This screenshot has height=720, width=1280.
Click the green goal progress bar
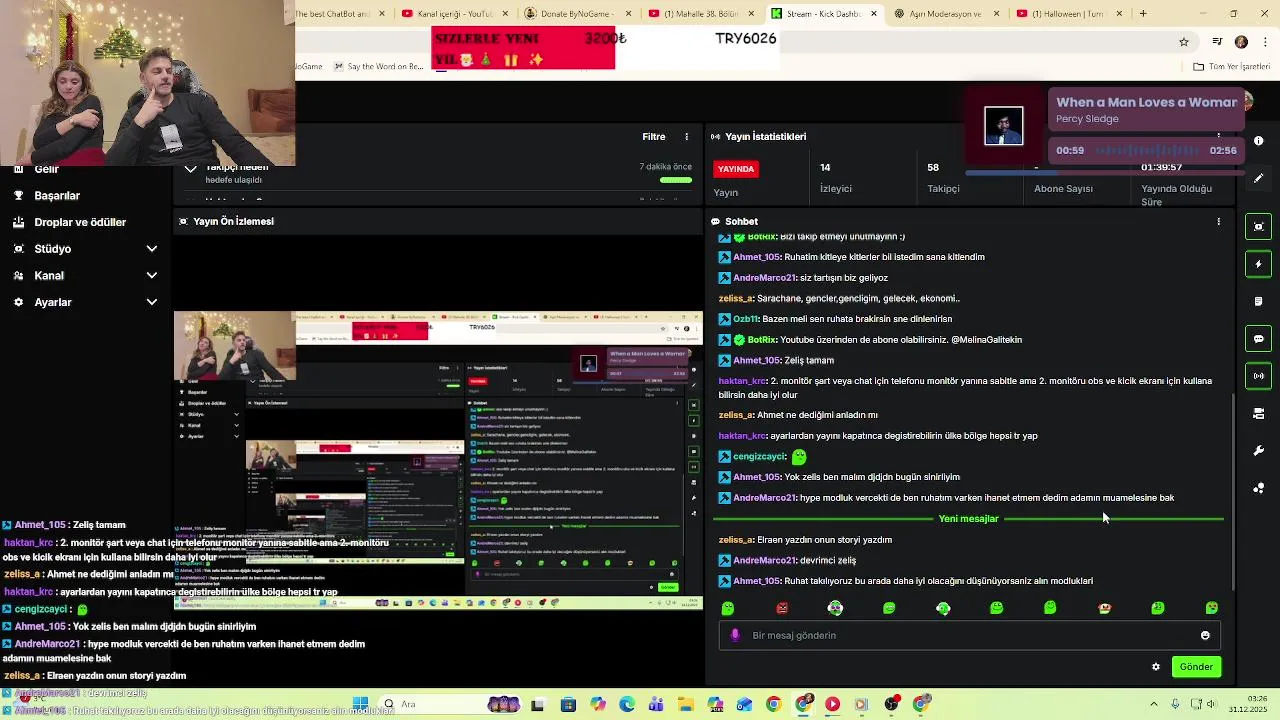coord(676,180)
